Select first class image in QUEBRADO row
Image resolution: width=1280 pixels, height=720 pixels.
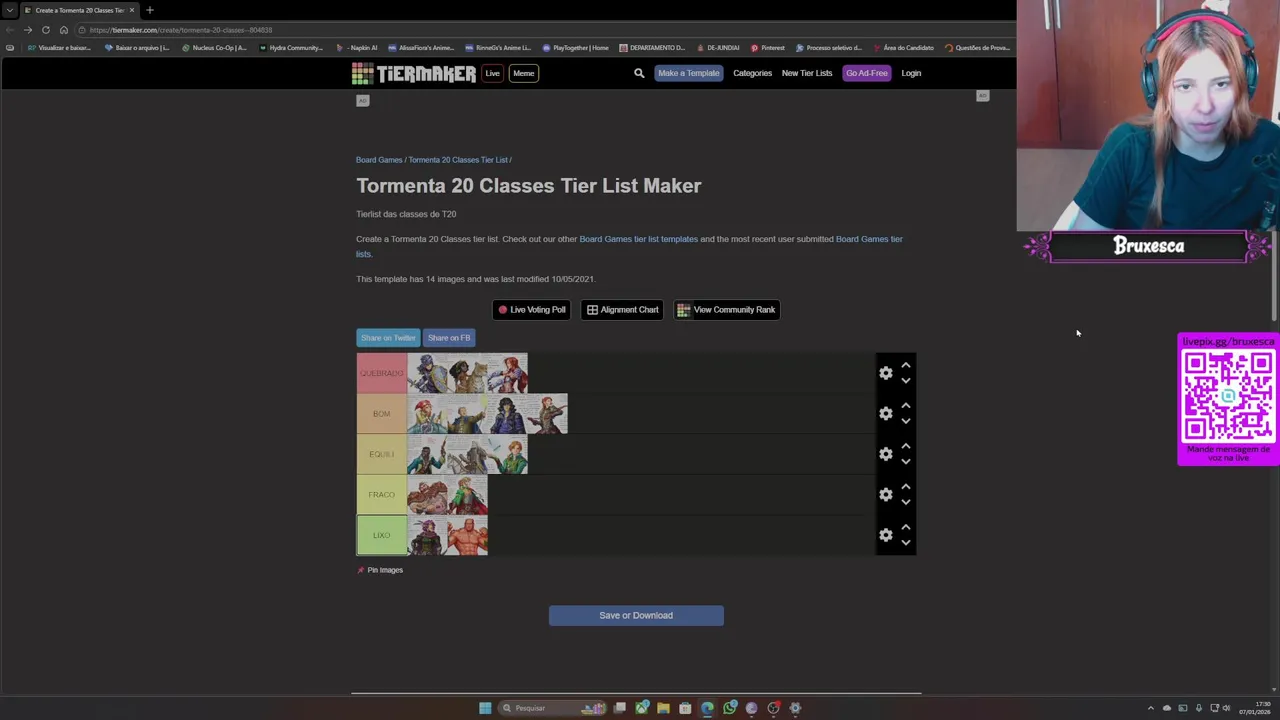[x=427, y=373]
